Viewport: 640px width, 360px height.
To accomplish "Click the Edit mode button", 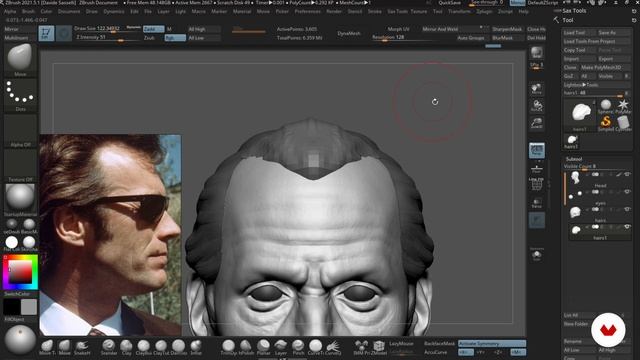I will click(46, 33).
